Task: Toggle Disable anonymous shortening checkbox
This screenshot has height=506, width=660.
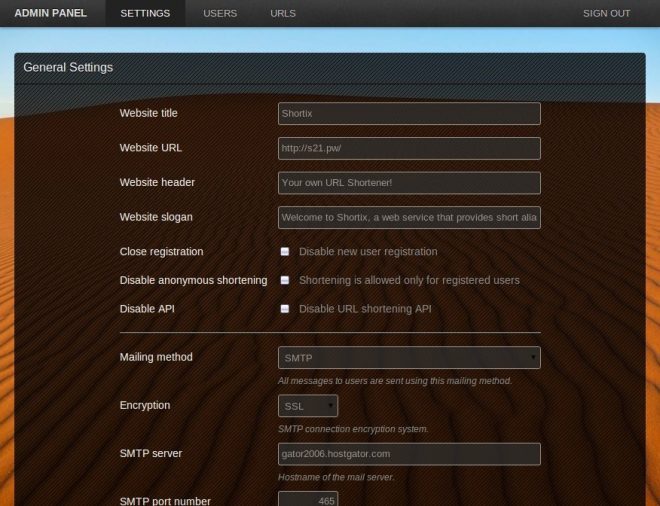Action: point(285,281)
